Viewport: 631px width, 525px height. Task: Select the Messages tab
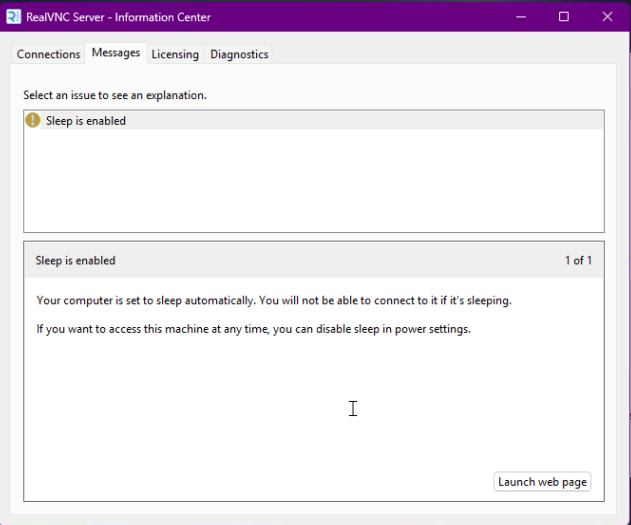coord(116,53)
